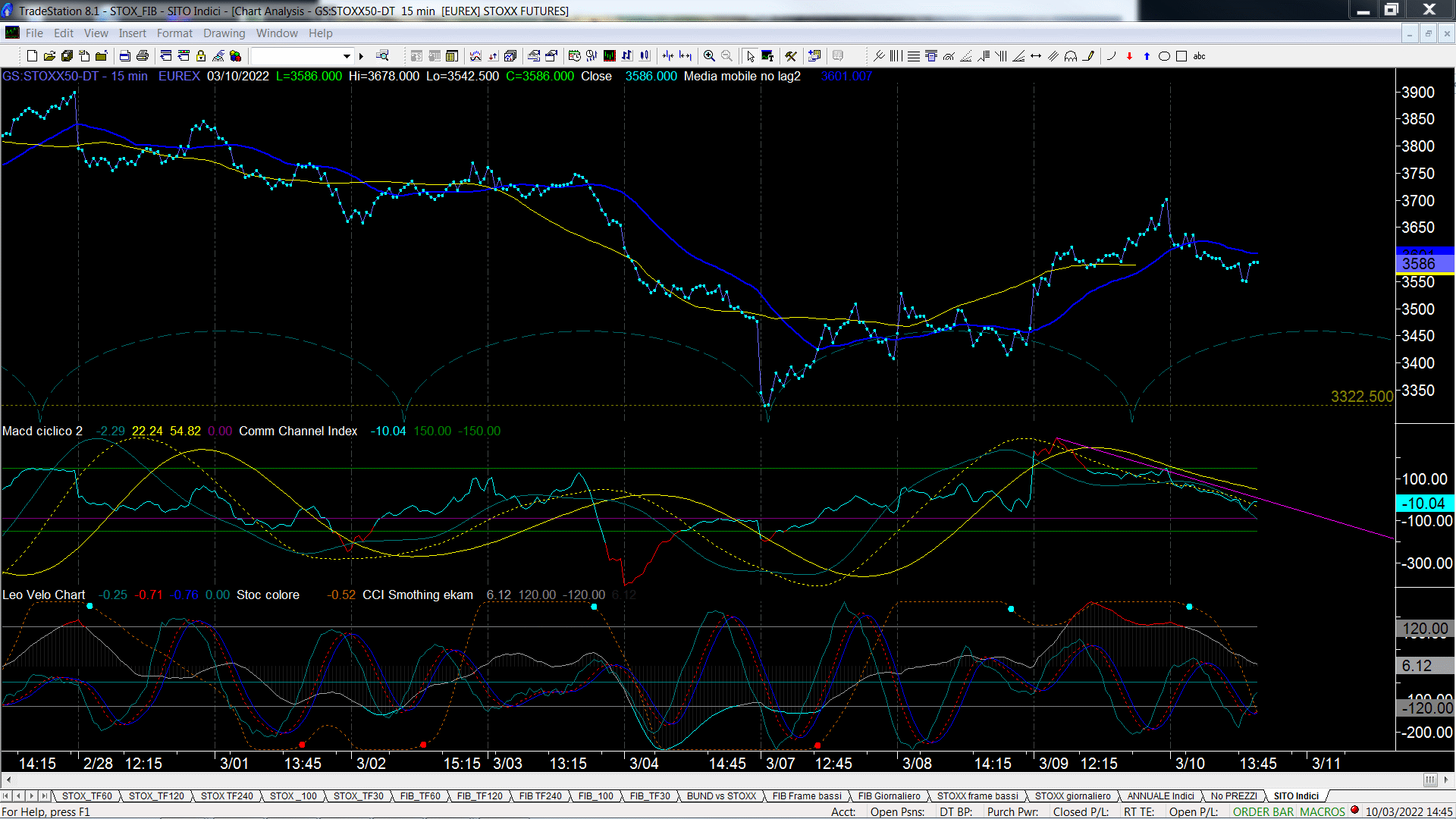This screenshot has width=1456, height=819.
Task: Click the New document icon
Action: point(32,56)
